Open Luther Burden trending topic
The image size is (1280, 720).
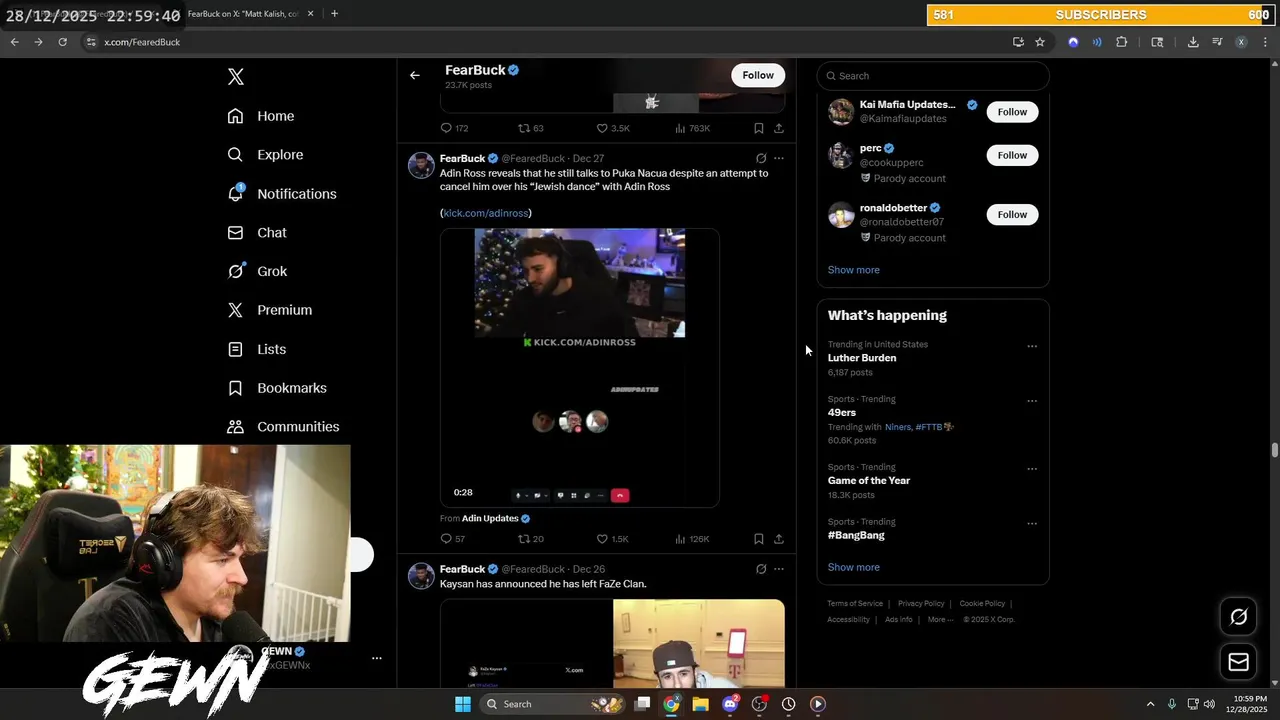[862, 358]
